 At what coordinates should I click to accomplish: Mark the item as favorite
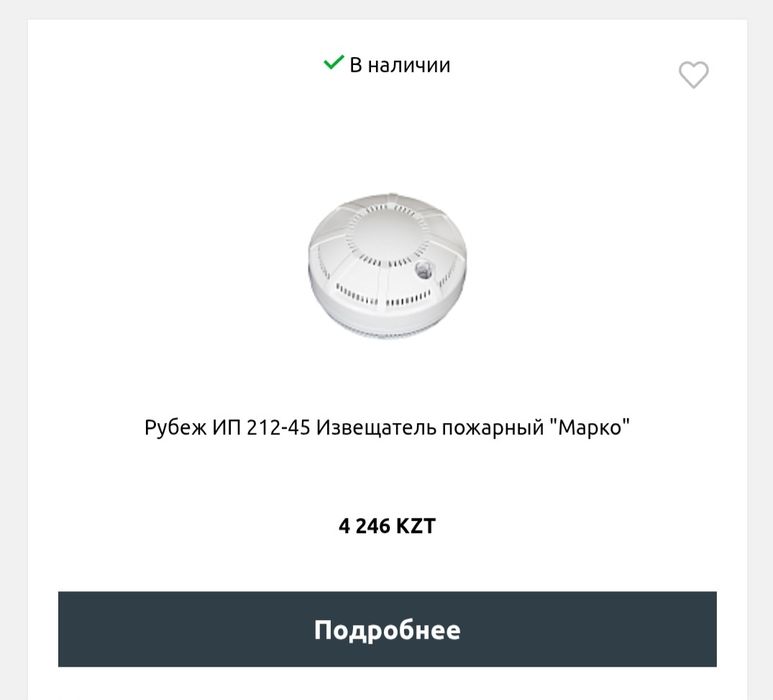693,75
